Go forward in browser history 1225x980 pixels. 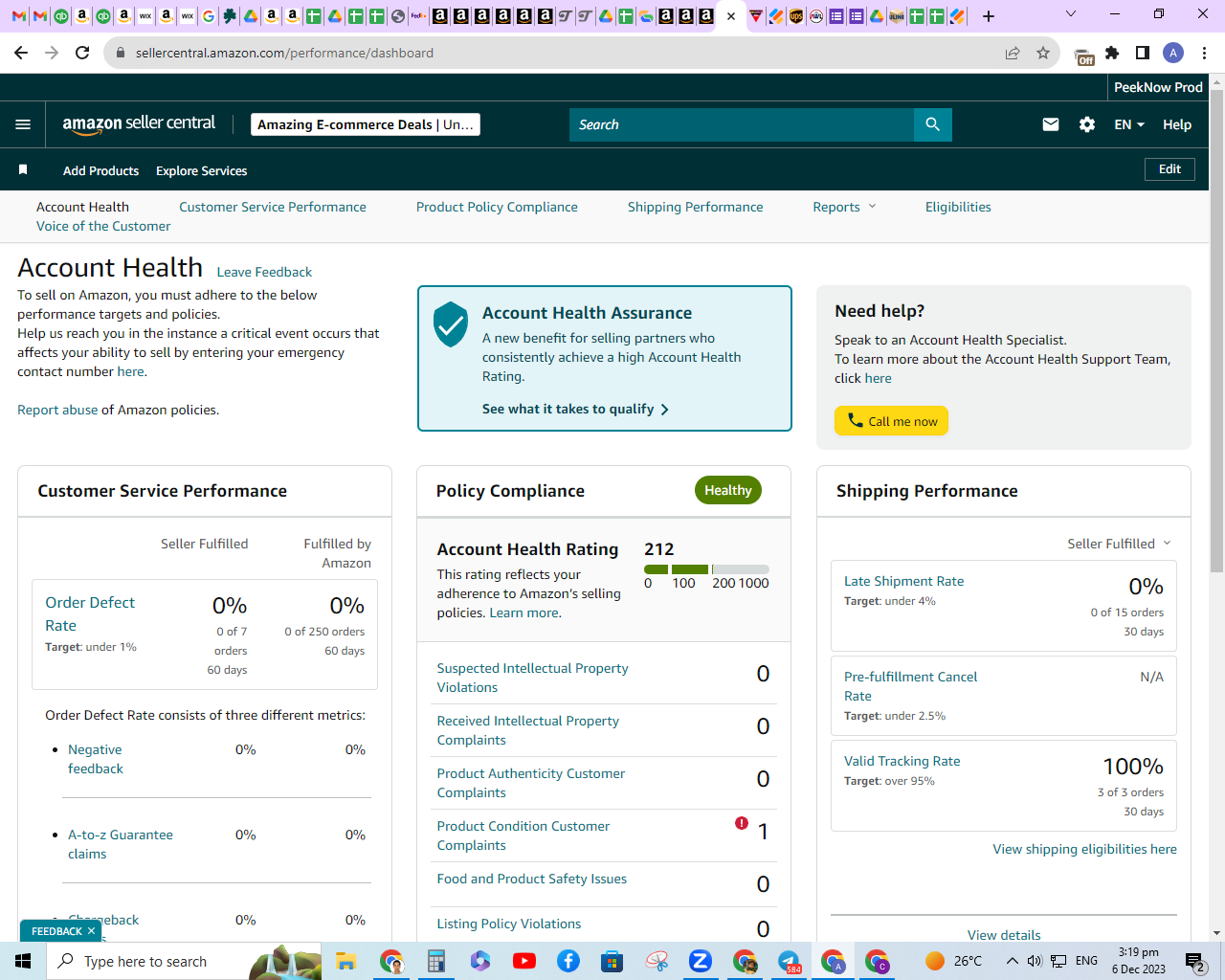tap(53, 53)
